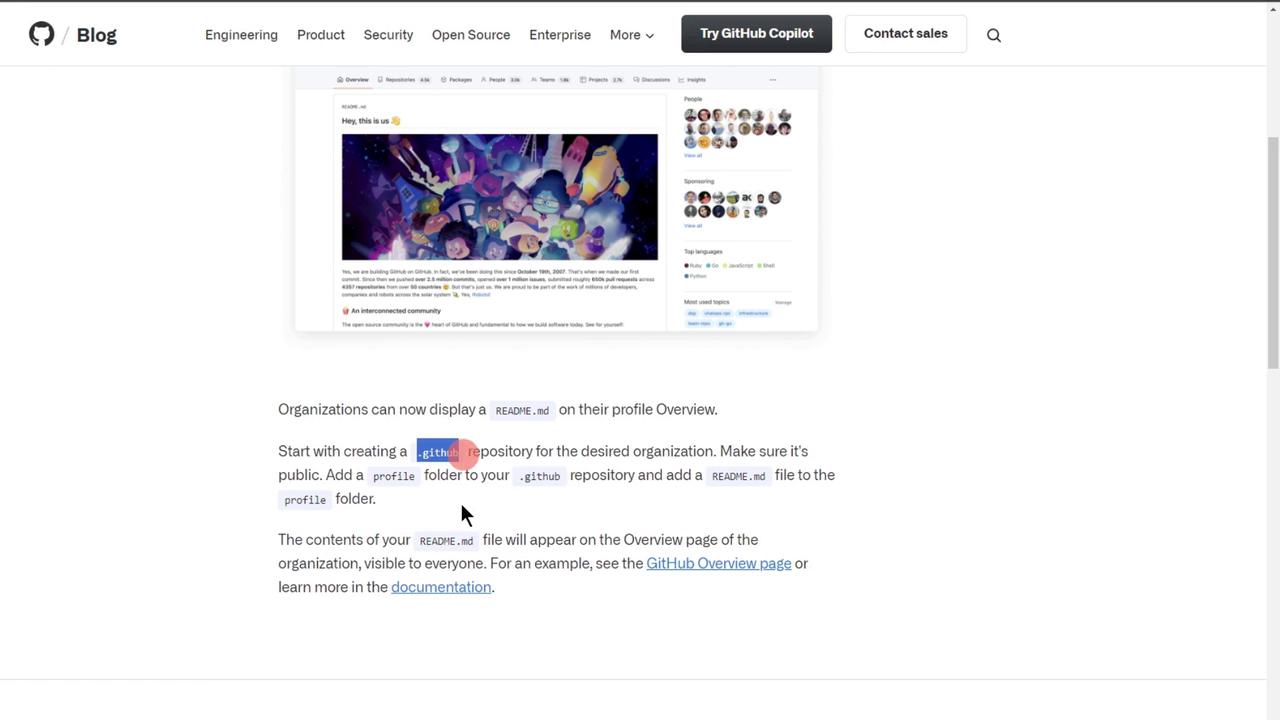Click the Try GitHub Copilot button
1280x720 pixels.
click(757, 33)
